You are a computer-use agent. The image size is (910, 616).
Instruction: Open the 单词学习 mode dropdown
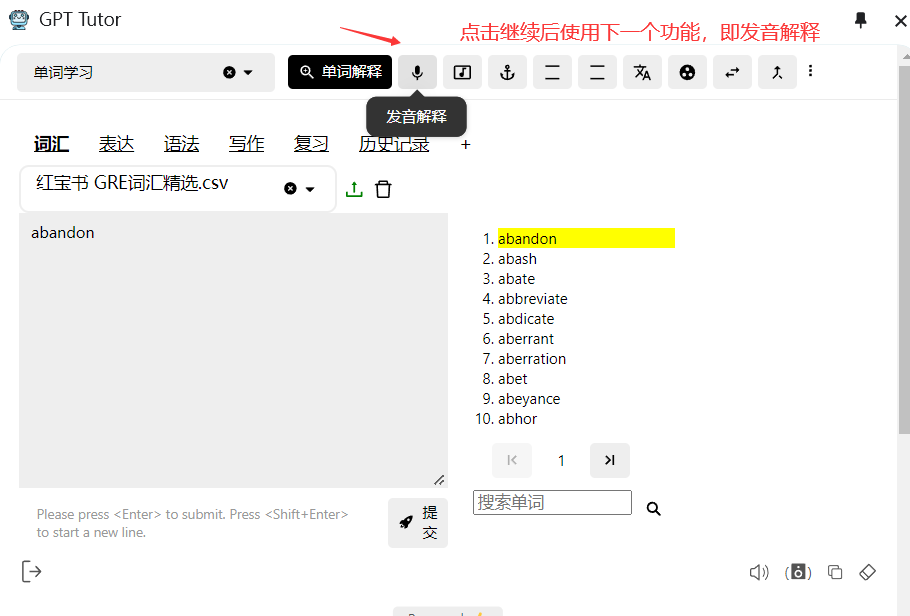(248, 72)
